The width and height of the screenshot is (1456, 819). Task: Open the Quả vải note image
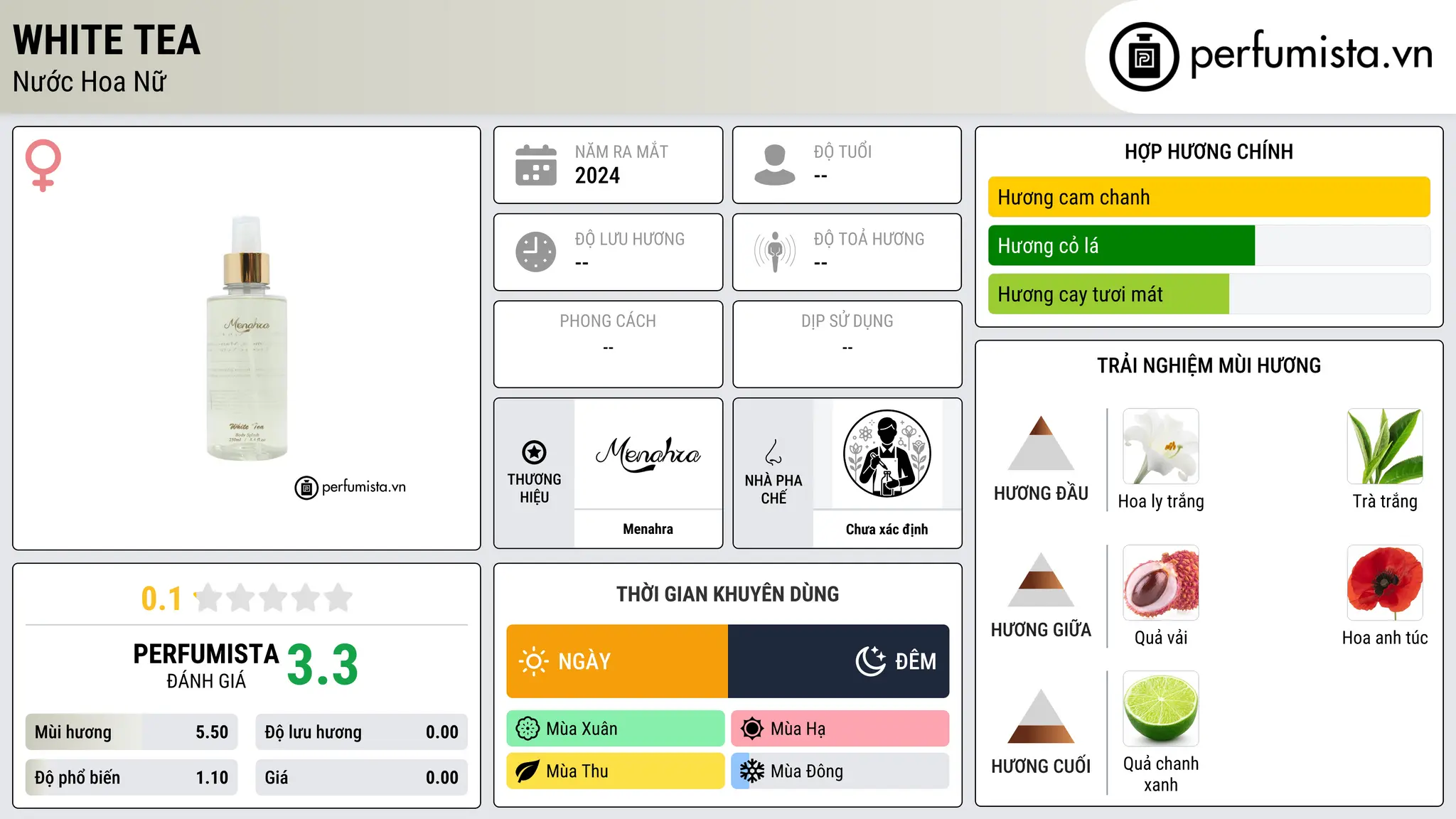(x=1161, y=583)
